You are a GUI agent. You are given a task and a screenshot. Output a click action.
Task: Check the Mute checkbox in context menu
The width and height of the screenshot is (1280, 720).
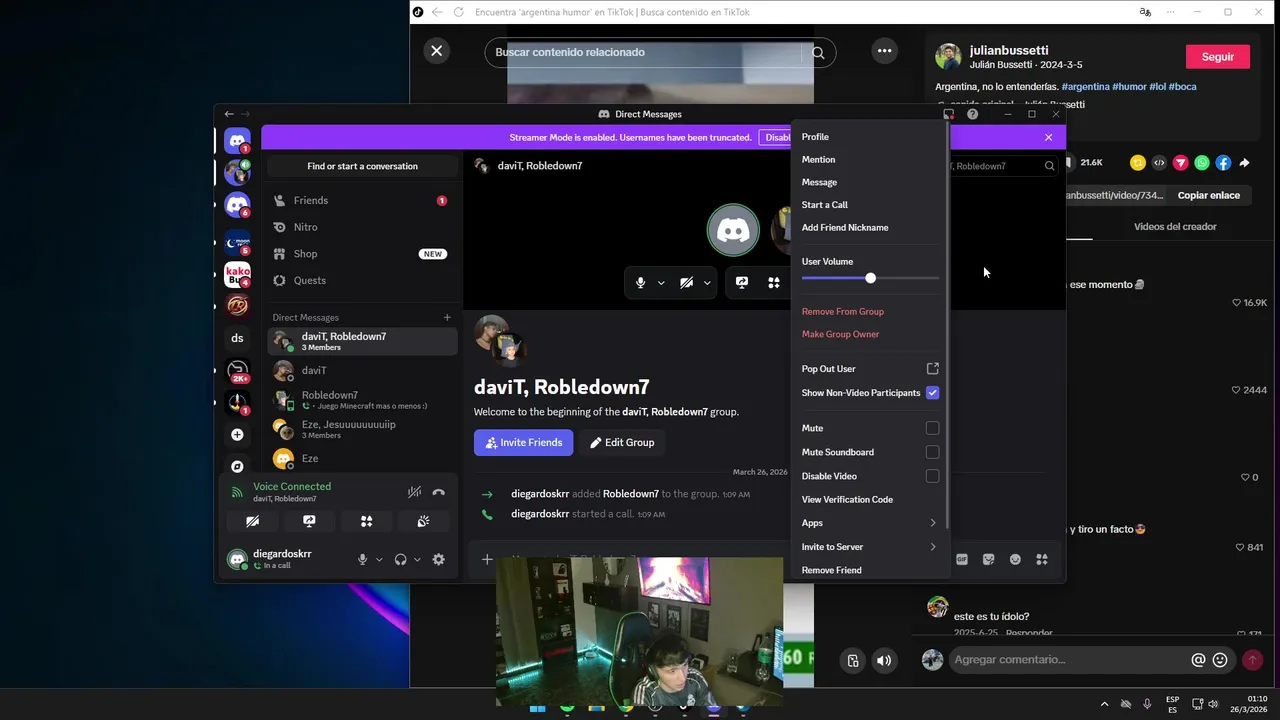(x=932, y=428)
